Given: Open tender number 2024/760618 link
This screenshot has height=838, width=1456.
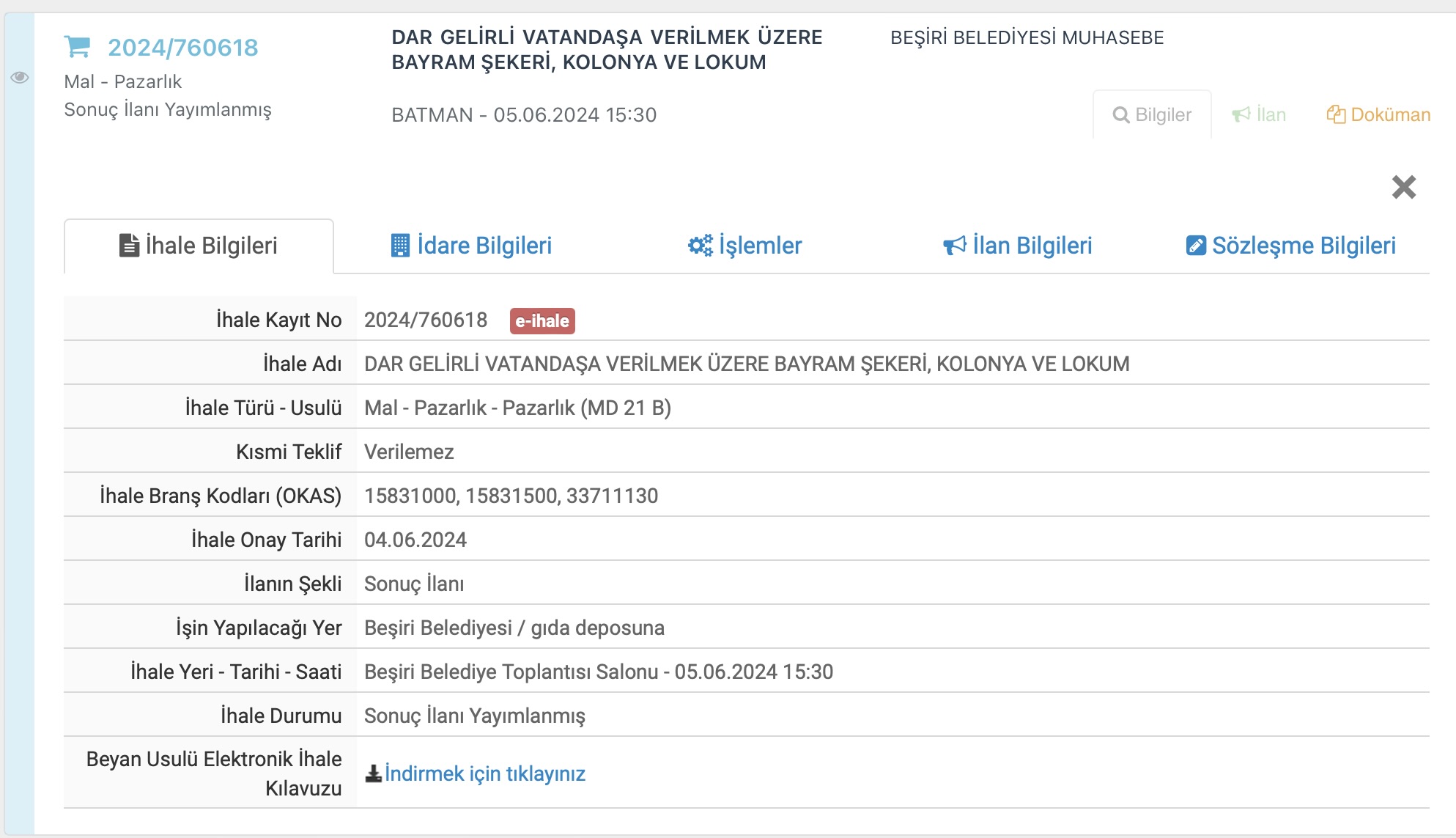Looking at the screenshot, I should point(182,48).
